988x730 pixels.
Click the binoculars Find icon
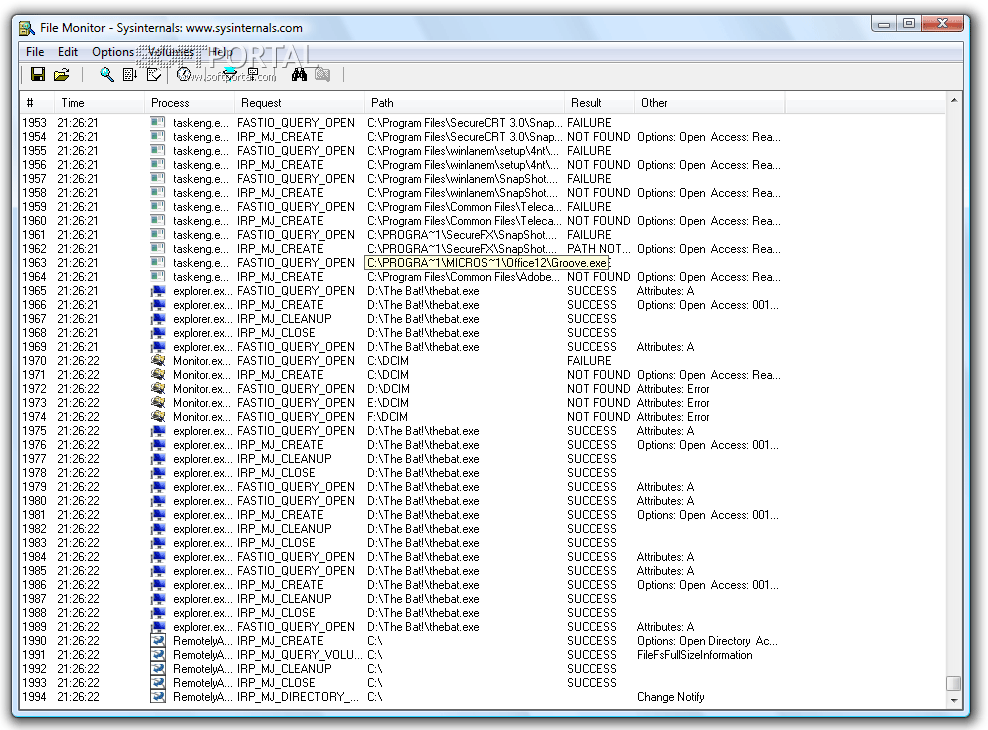point(299,75)
